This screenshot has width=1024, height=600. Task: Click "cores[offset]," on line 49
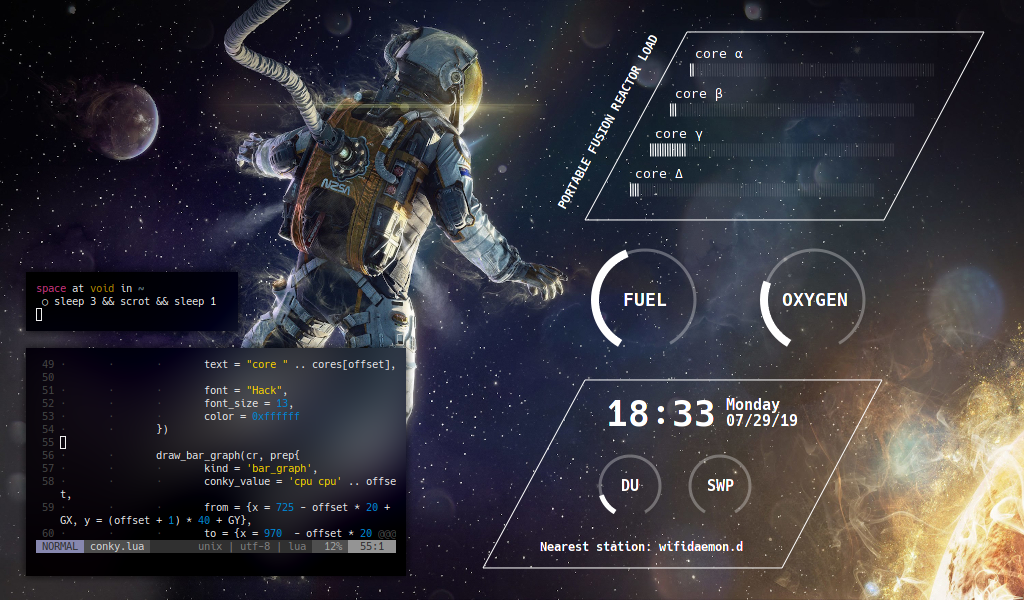354,364
